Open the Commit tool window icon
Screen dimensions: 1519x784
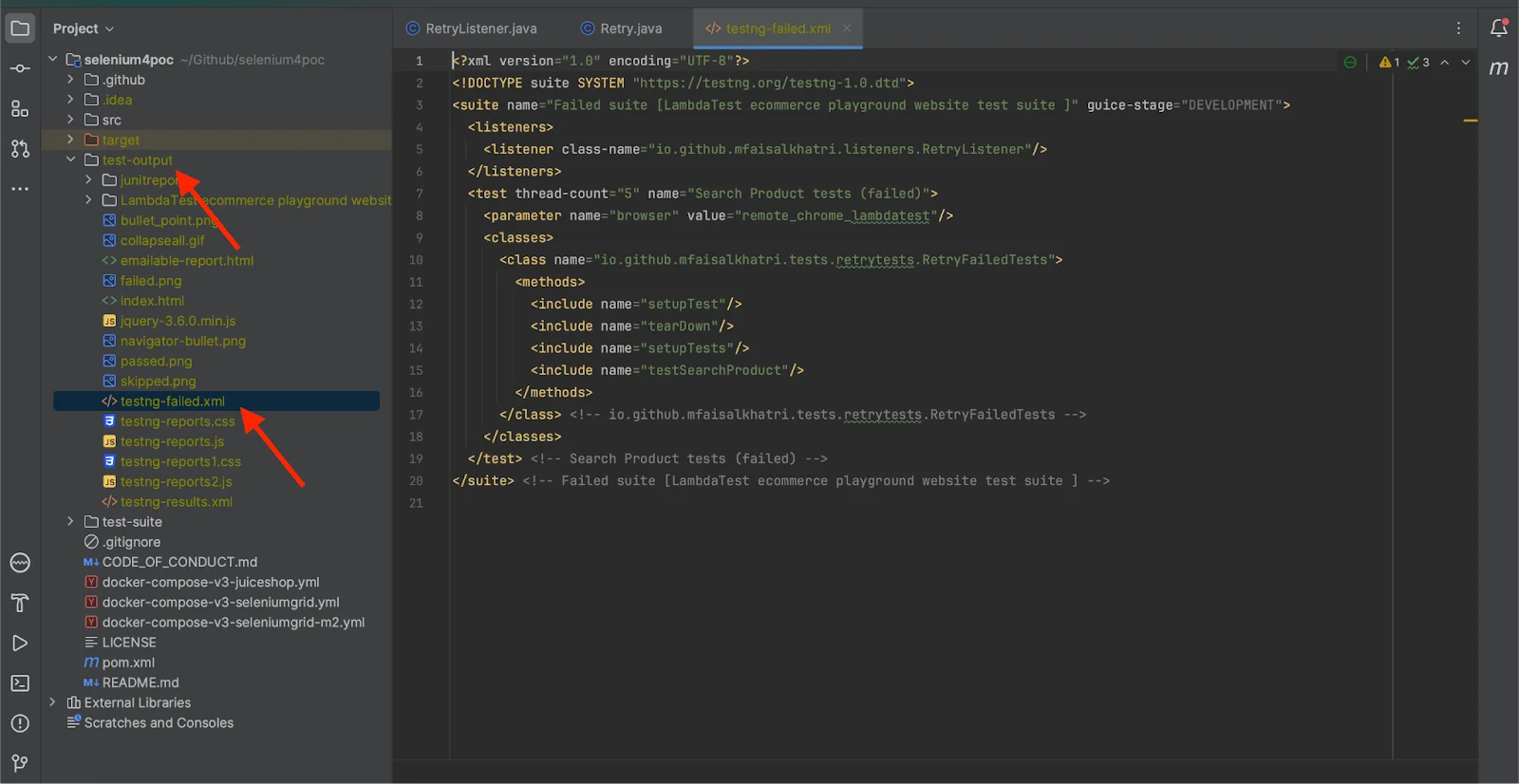coord(20,68)
